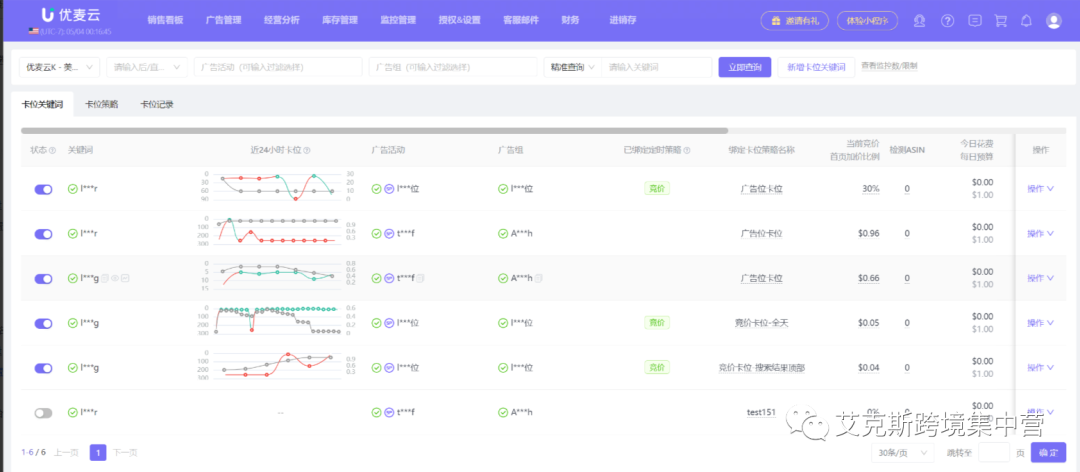Switch to the 卡位记录 tab

point(156,105)
